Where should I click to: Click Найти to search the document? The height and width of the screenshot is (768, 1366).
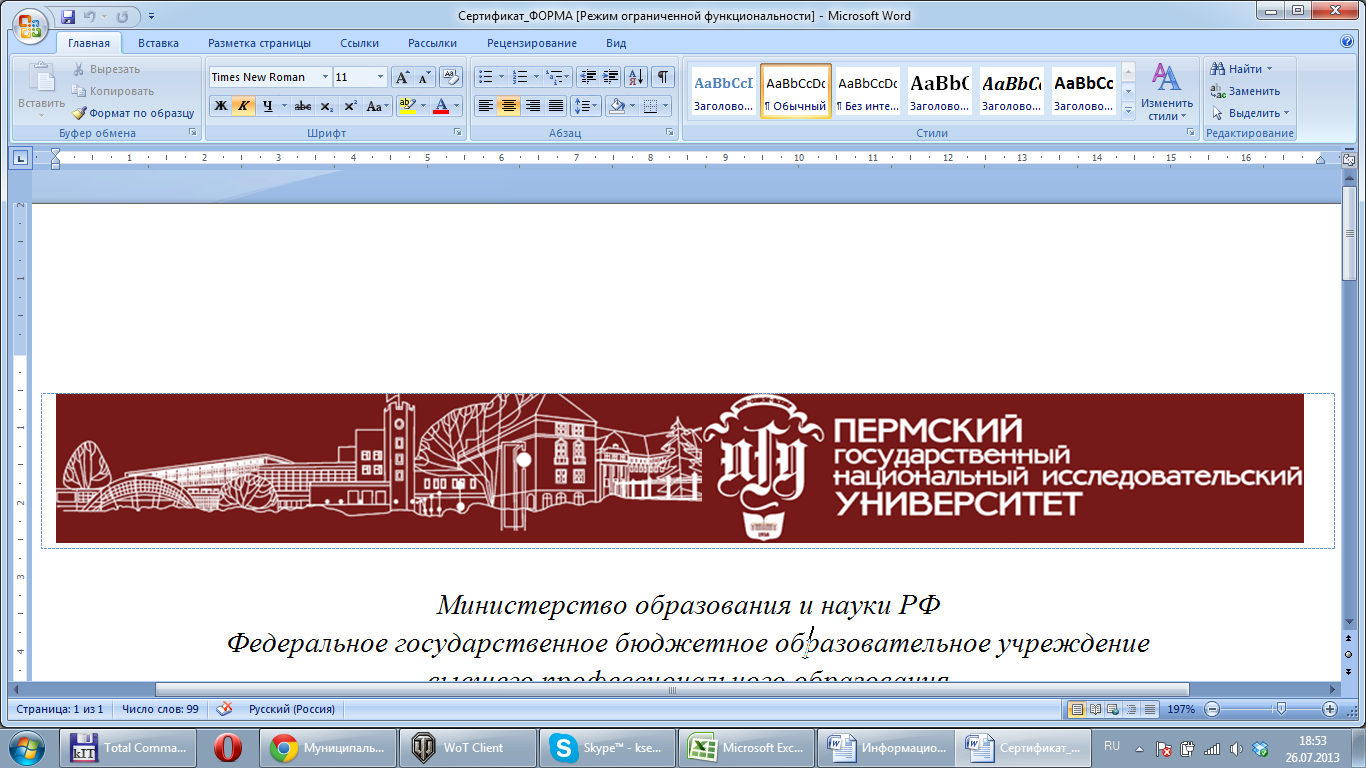1241,69
